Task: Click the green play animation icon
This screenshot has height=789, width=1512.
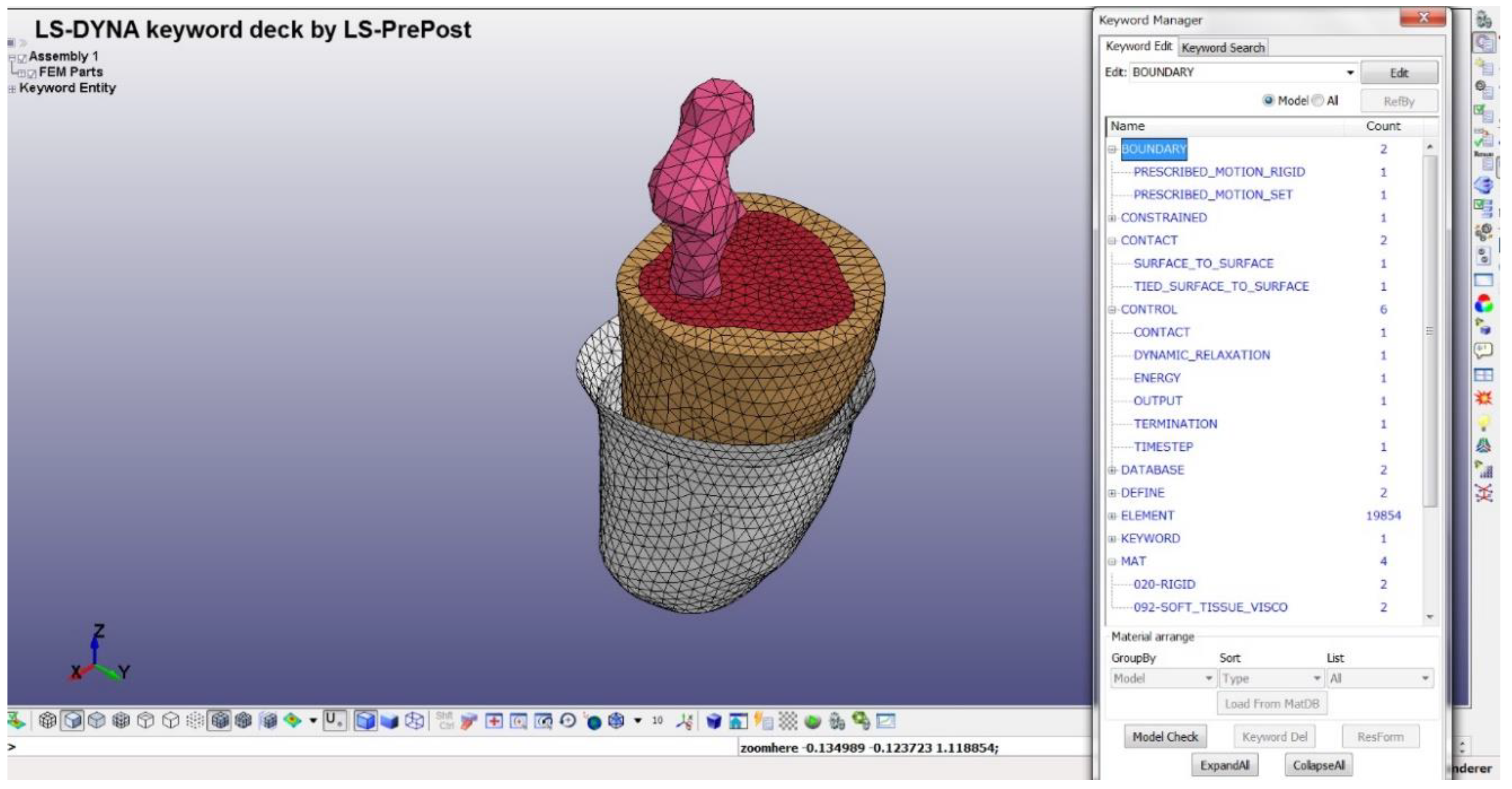Action: point(812,721)
